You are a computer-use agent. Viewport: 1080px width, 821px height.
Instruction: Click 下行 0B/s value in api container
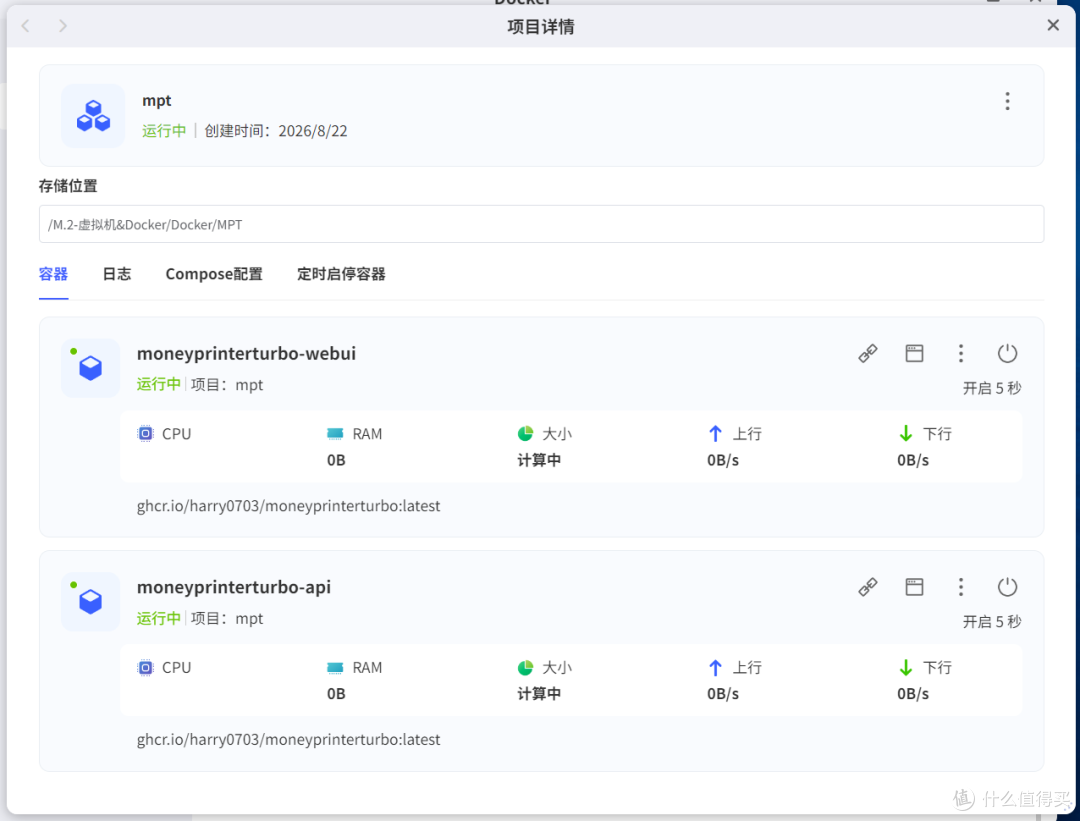[913, 694]
